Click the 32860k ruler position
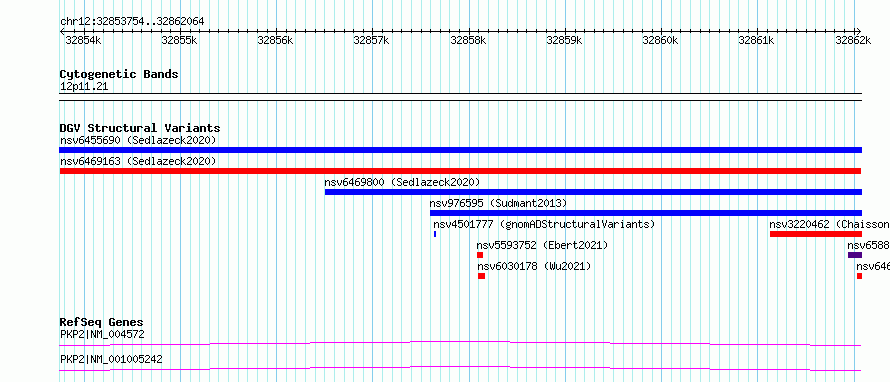The height and width of the screenshot is (382, 890). 660,40
